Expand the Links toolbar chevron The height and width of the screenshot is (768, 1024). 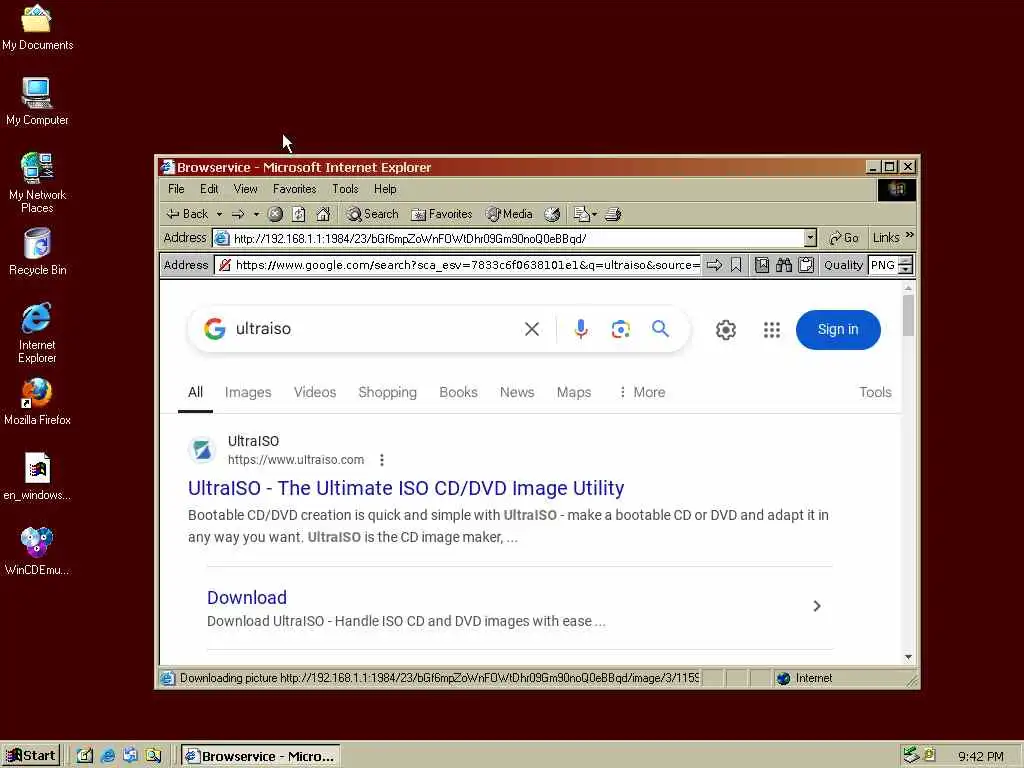(x=910, y=235)
